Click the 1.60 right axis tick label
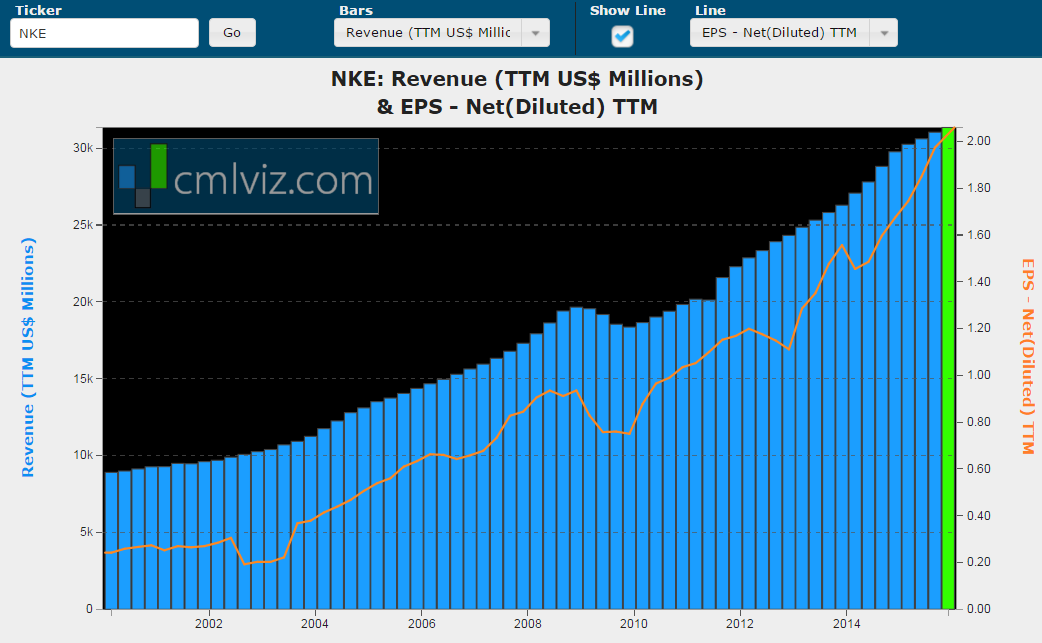Viewport: 1042px width, 643px height. coord(978,234)
